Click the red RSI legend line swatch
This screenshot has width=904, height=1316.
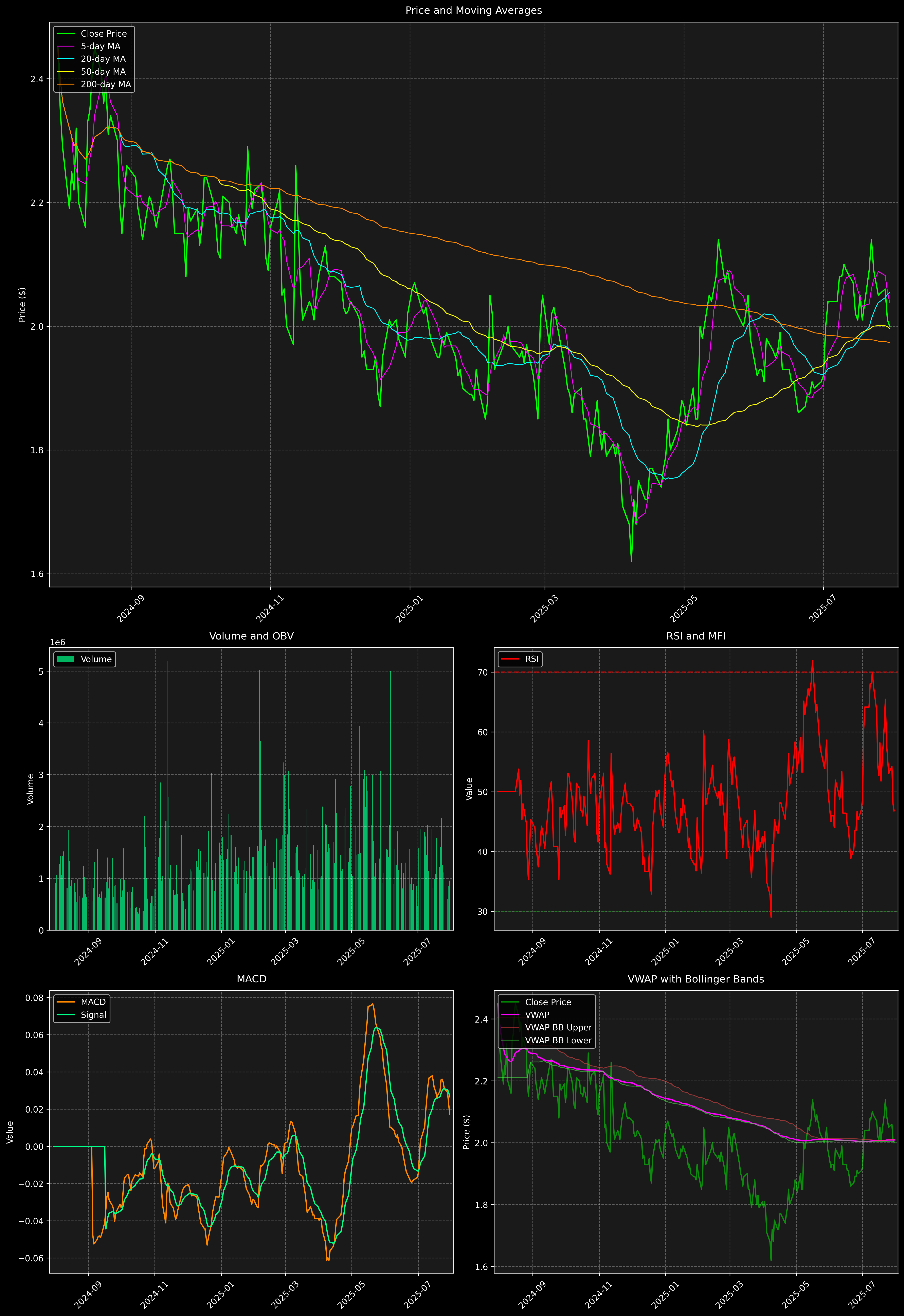[x=510, y=659]
